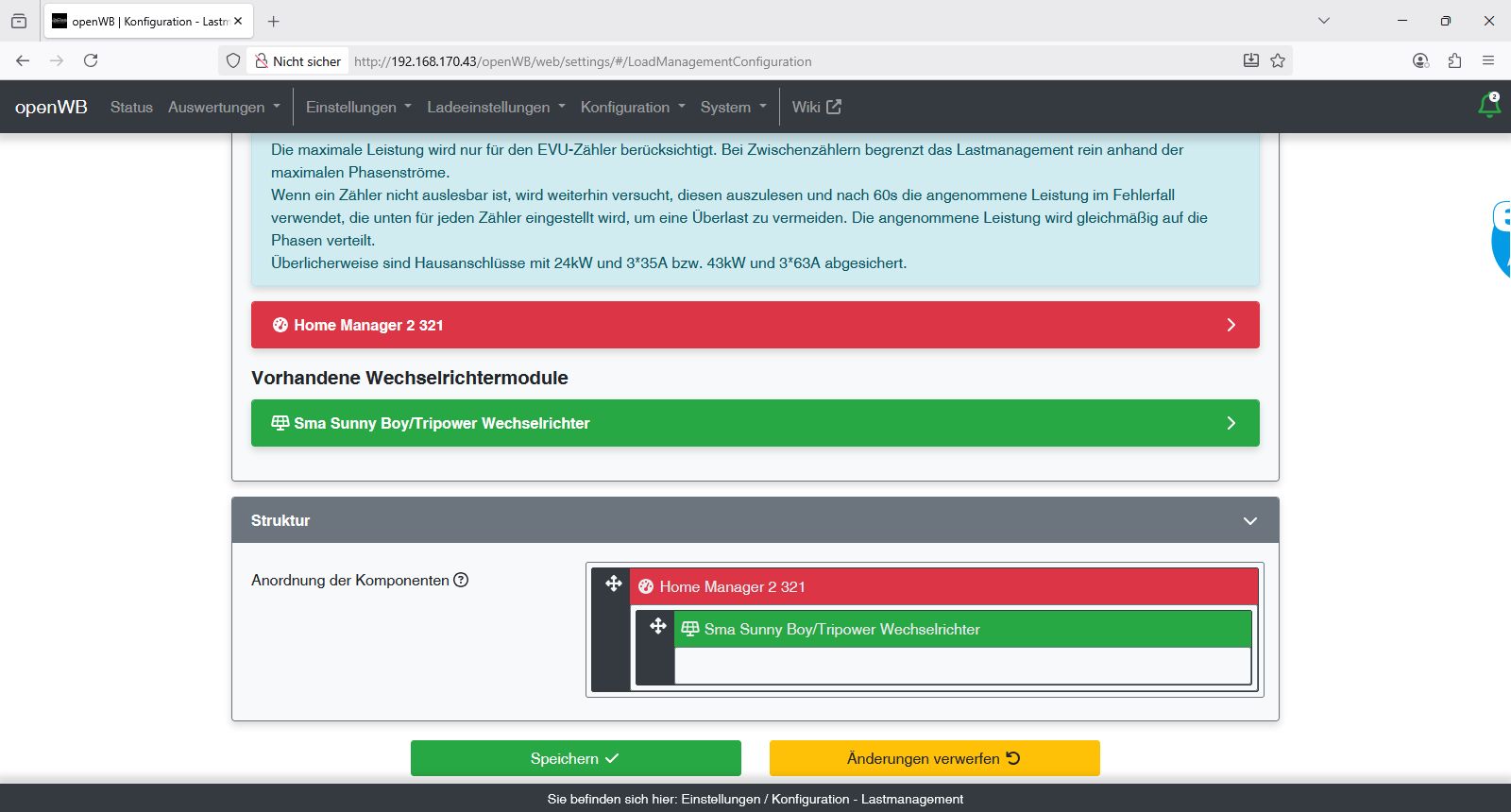Close the openWB Konfiguration tab
The height and width of the screenshot is (812, 1511).
click(238, 21)
